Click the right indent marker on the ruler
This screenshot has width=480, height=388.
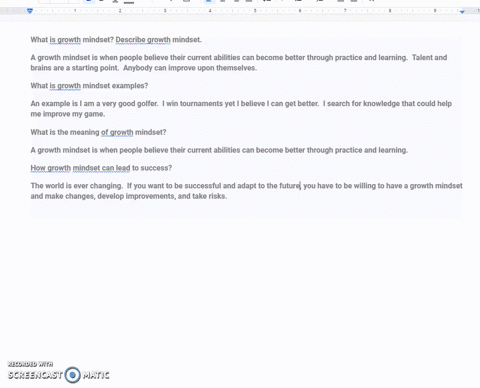462,11
